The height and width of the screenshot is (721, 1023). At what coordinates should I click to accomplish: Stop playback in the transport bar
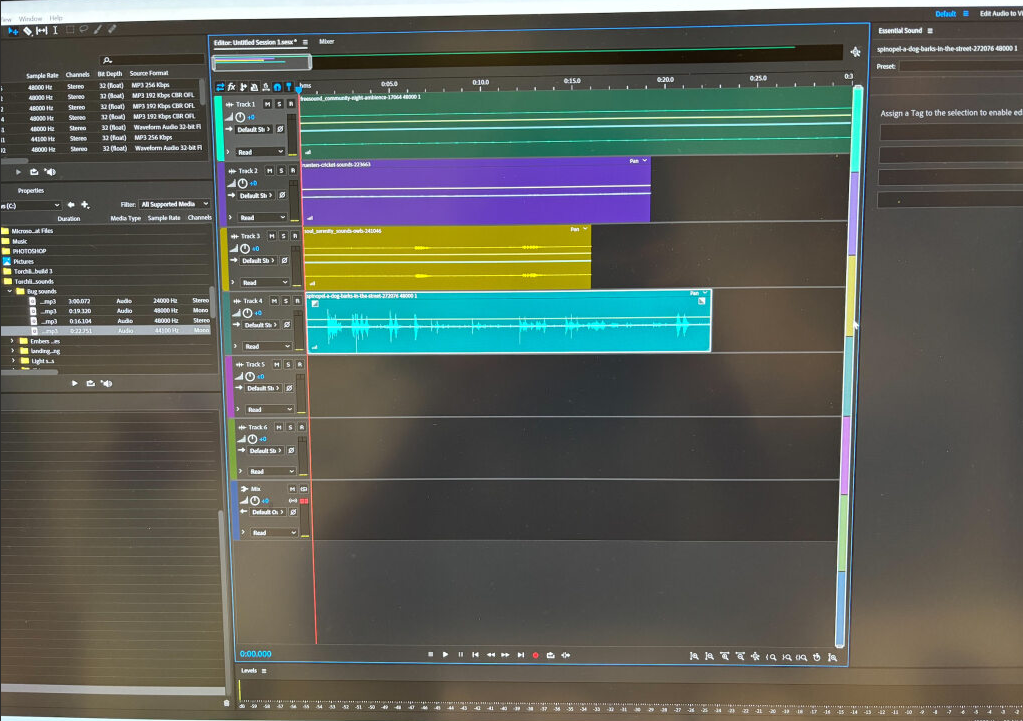click(x=431, y=654)
